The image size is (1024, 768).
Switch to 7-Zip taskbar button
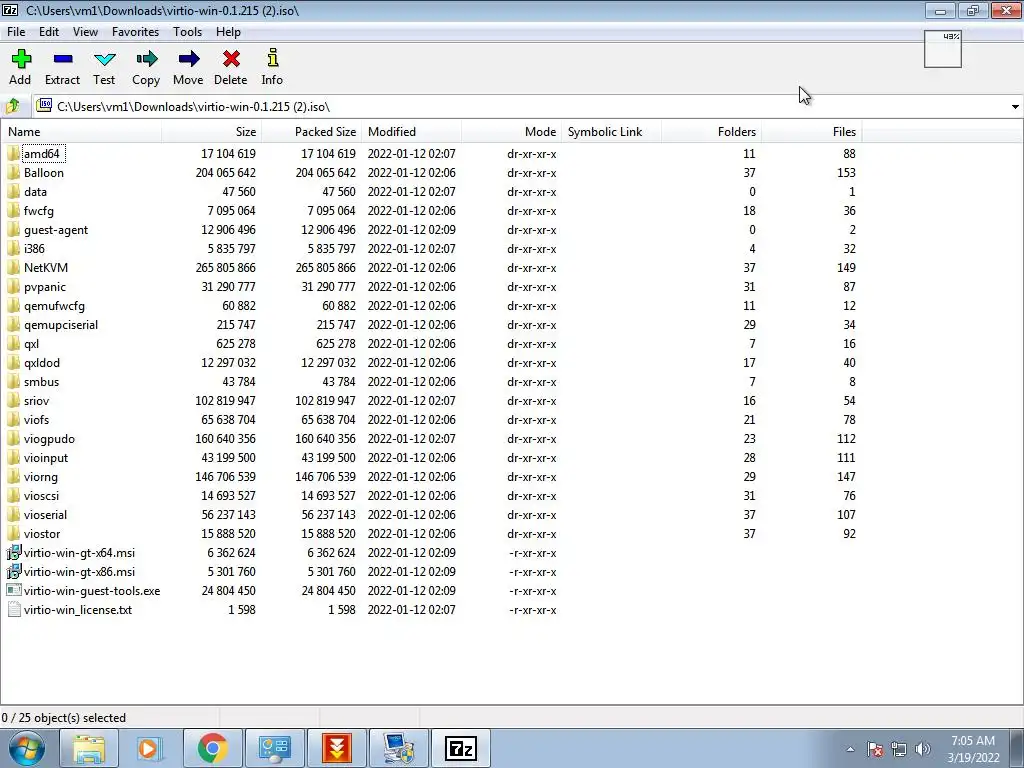(461, 748)
